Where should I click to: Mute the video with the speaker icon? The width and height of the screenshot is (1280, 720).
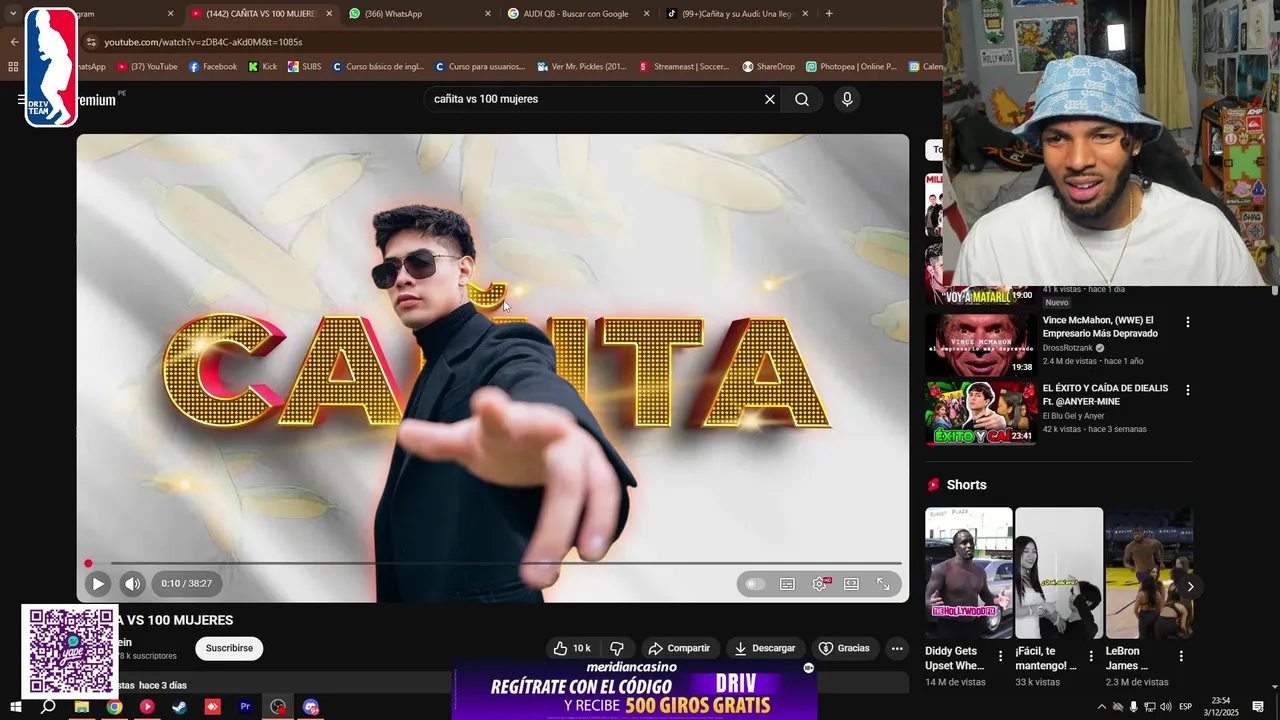[x=132, y=584]
